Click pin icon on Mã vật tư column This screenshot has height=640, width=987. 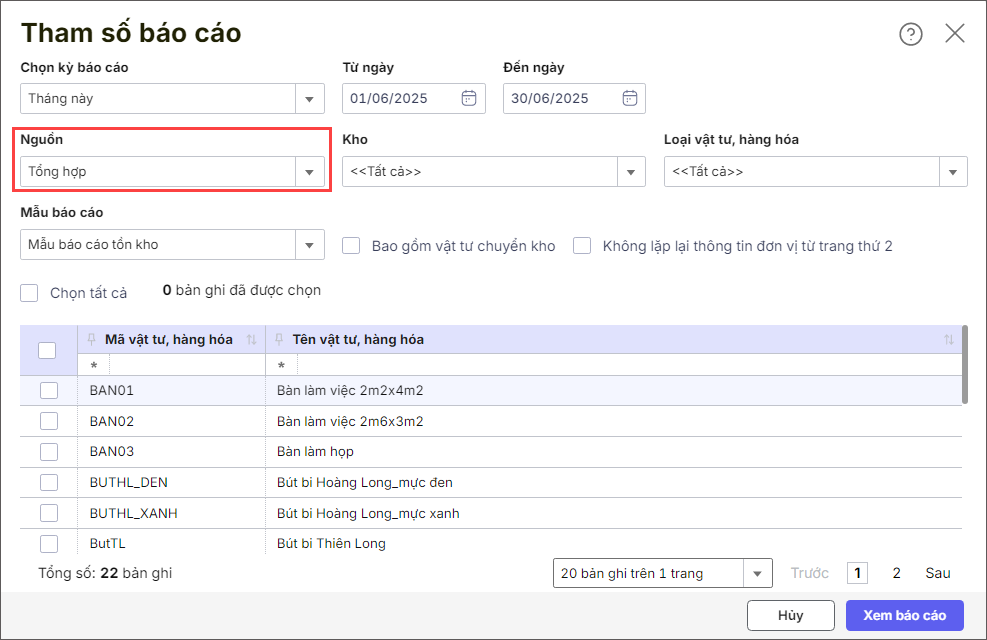[92, 339]
